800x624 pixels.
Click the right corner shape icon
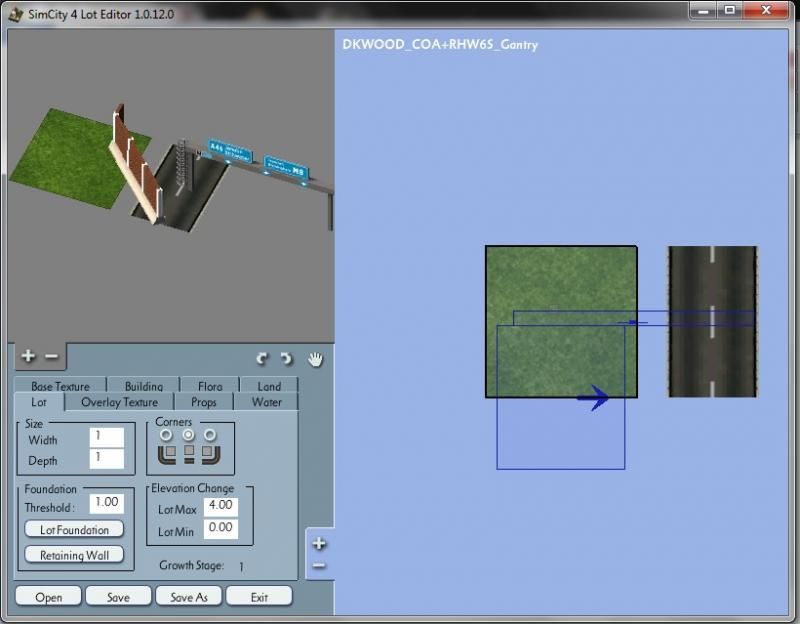point(210,454)
